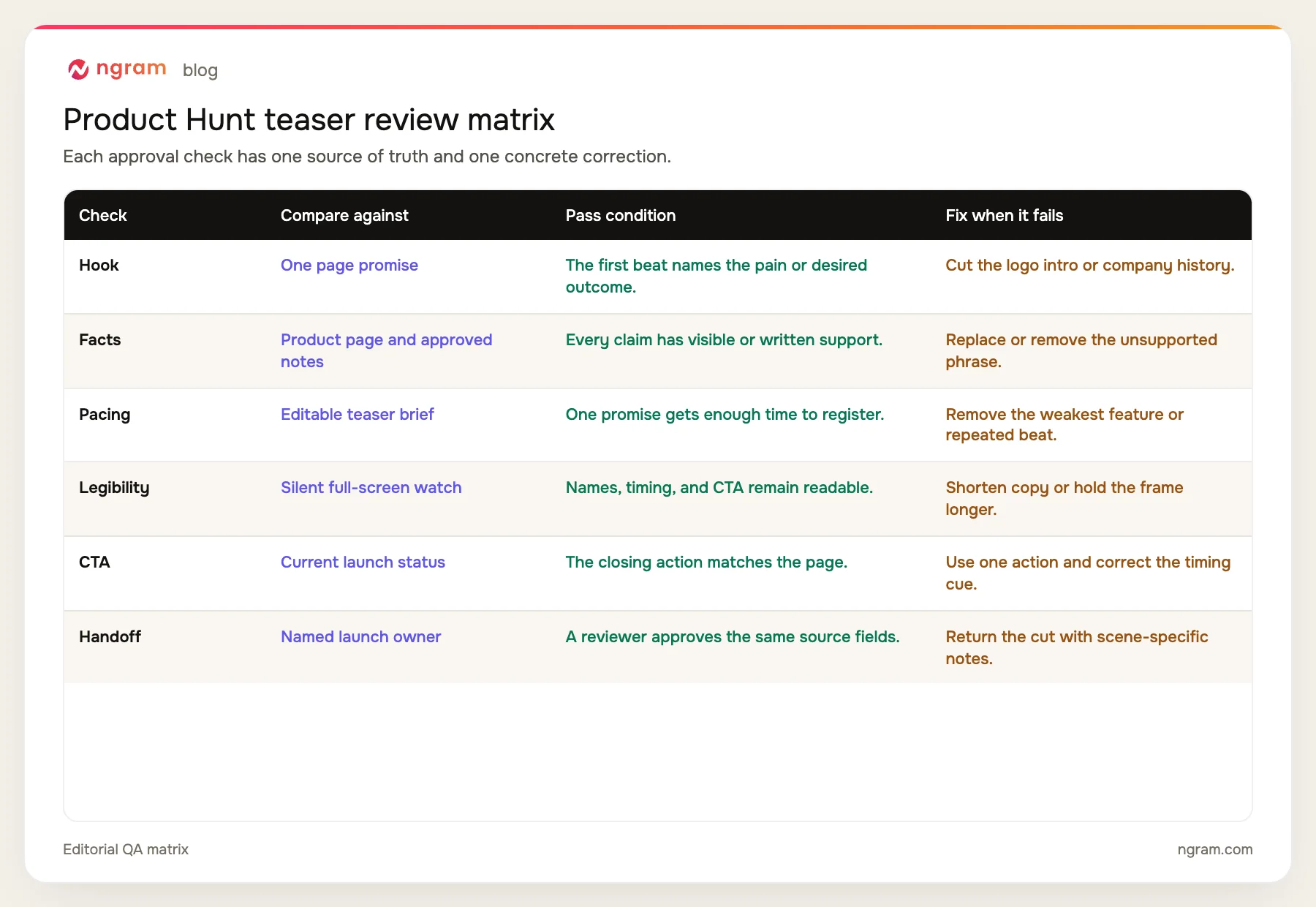Screen dimensions: 1316x907
Task: Click the 'Fix when it fails' header
Action: click(1005, 215)
